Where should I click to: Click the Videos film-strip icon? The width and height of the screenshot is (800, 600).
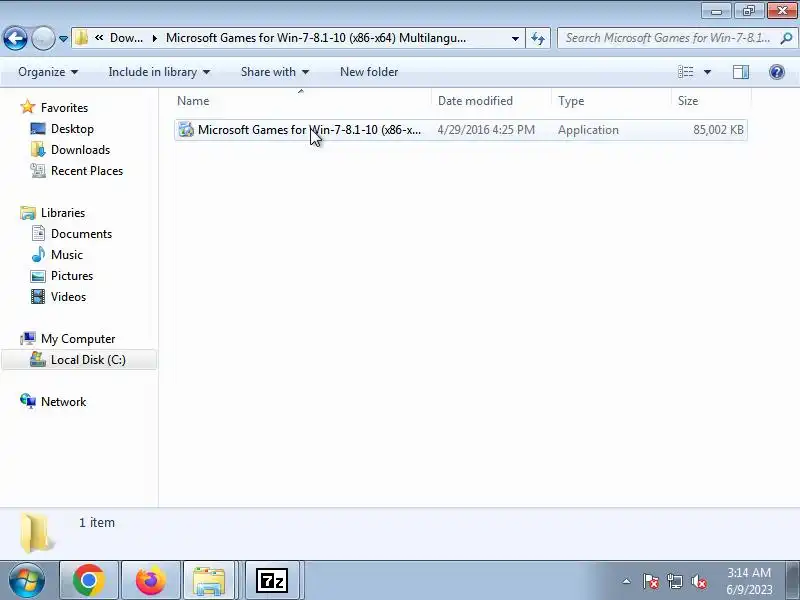[38, 296]
